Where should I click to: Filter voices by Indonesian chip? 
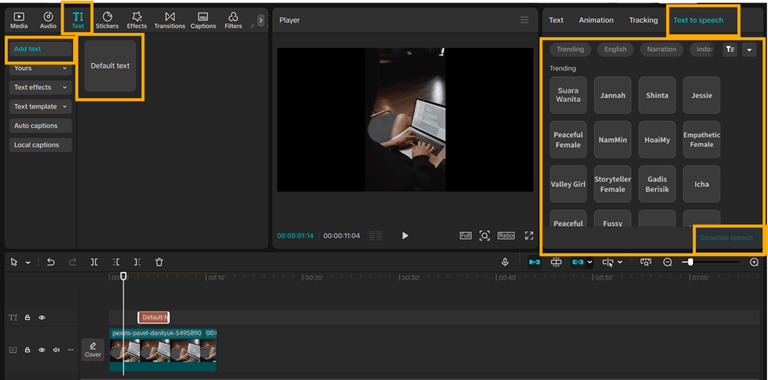(704, 49)
